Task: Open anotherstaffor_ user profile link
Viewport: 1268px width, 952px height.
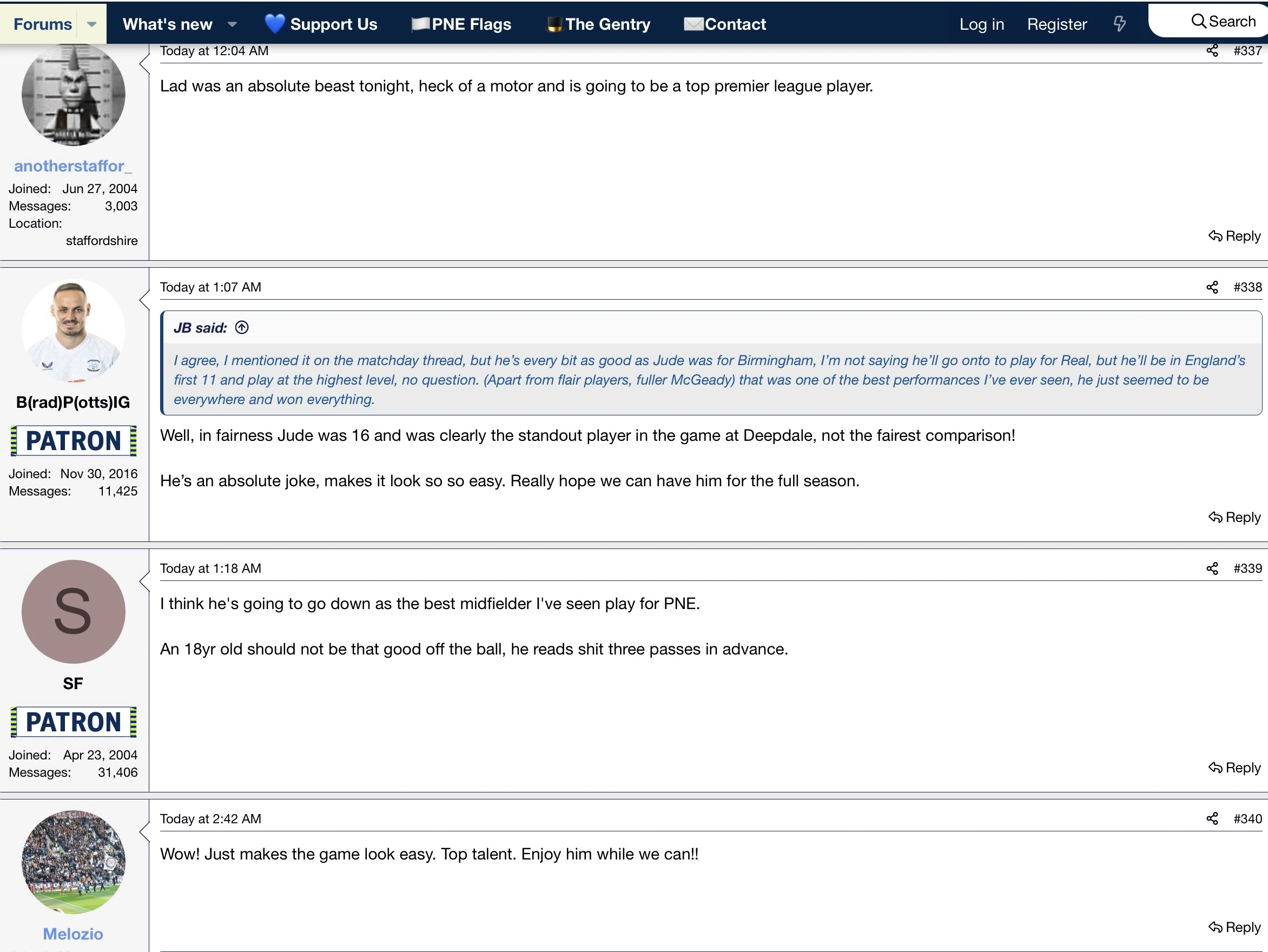Action: click(x=73, y=166)
